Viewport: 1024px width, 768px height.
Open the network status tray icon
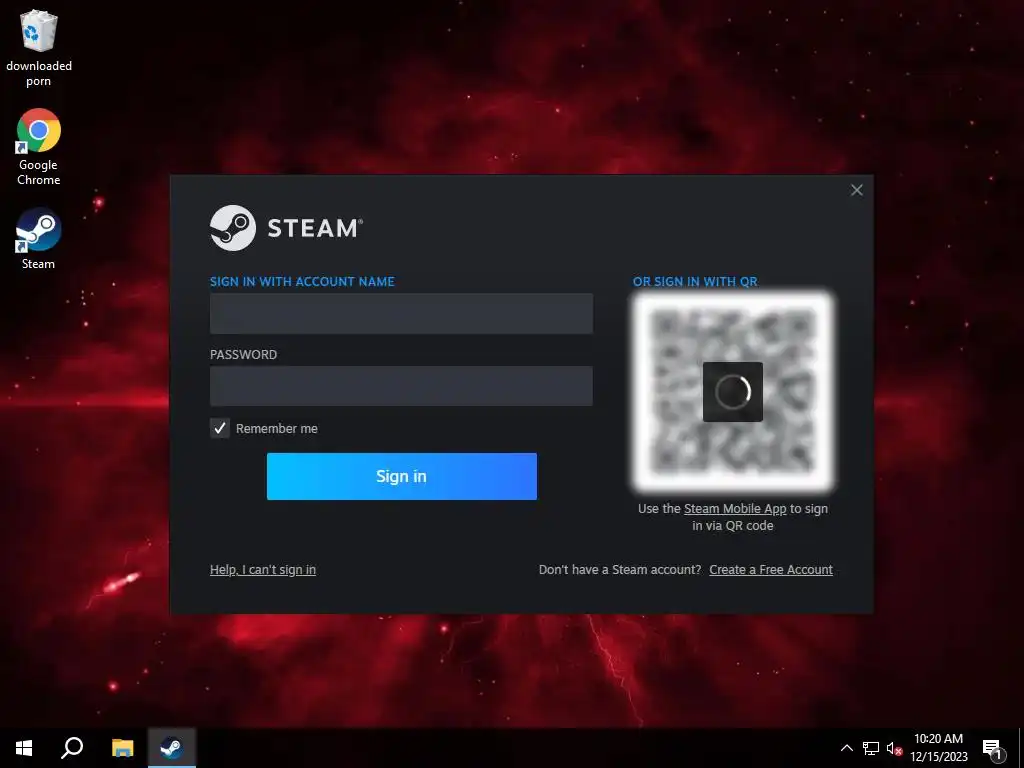[871, 748]
